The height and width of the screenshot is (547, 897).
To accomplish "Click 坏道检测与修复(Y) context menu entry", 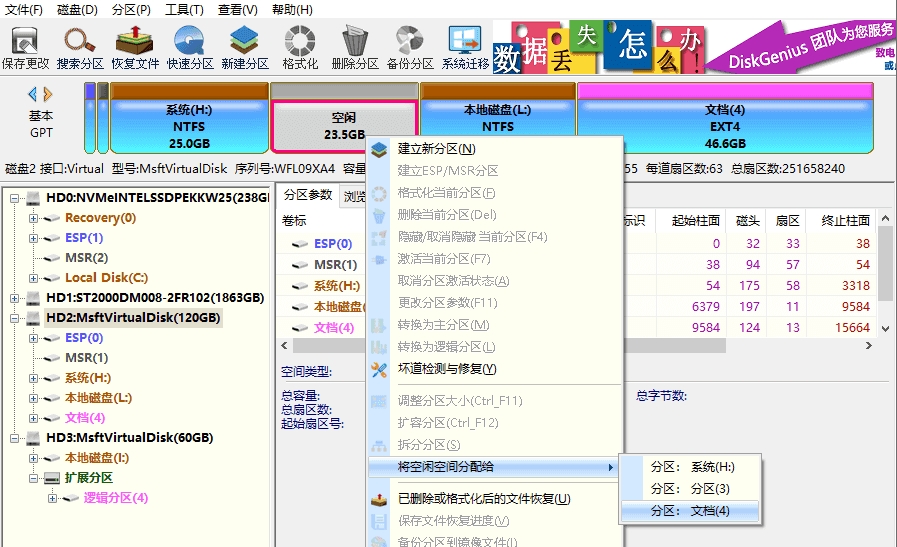I will click(447, 369).
